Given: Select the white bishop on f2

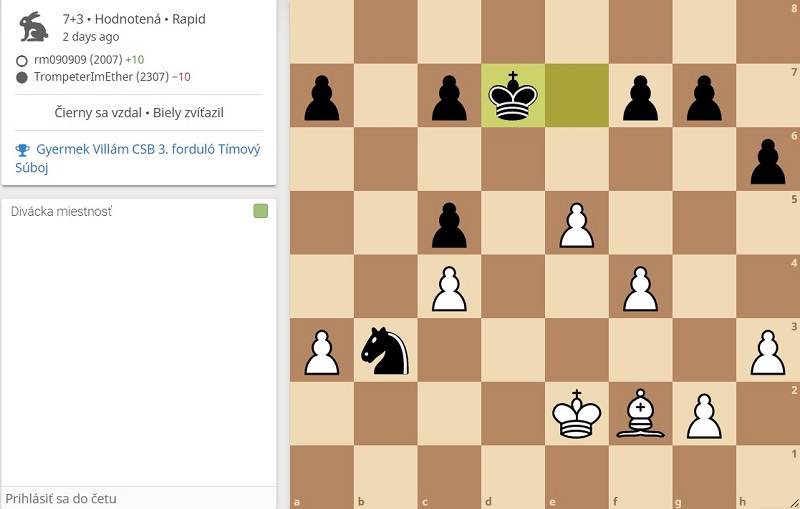Looking at the screenshot, I should (640, 414).
